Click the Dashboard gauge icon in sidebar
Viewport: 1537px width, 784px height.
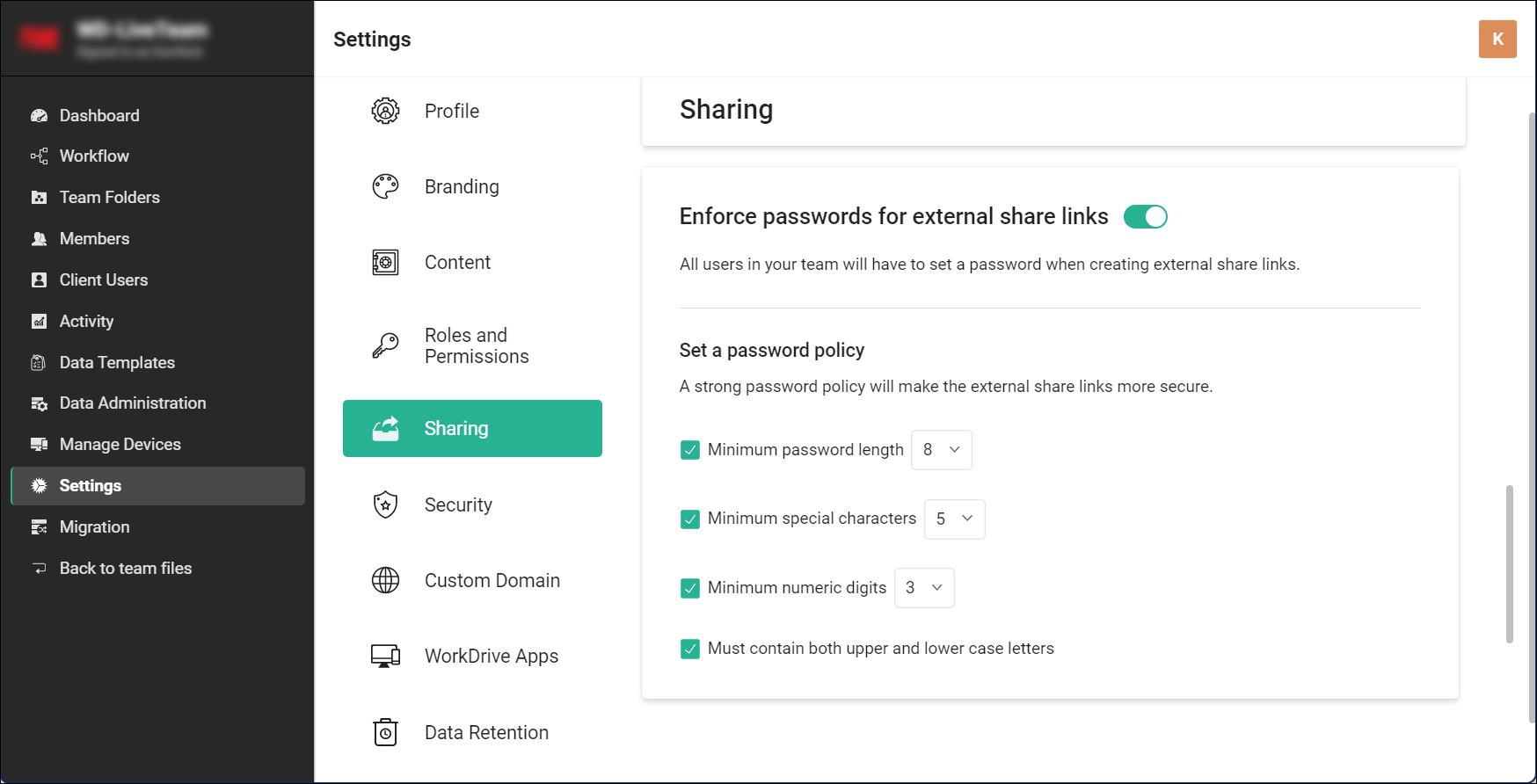(39, 115)
